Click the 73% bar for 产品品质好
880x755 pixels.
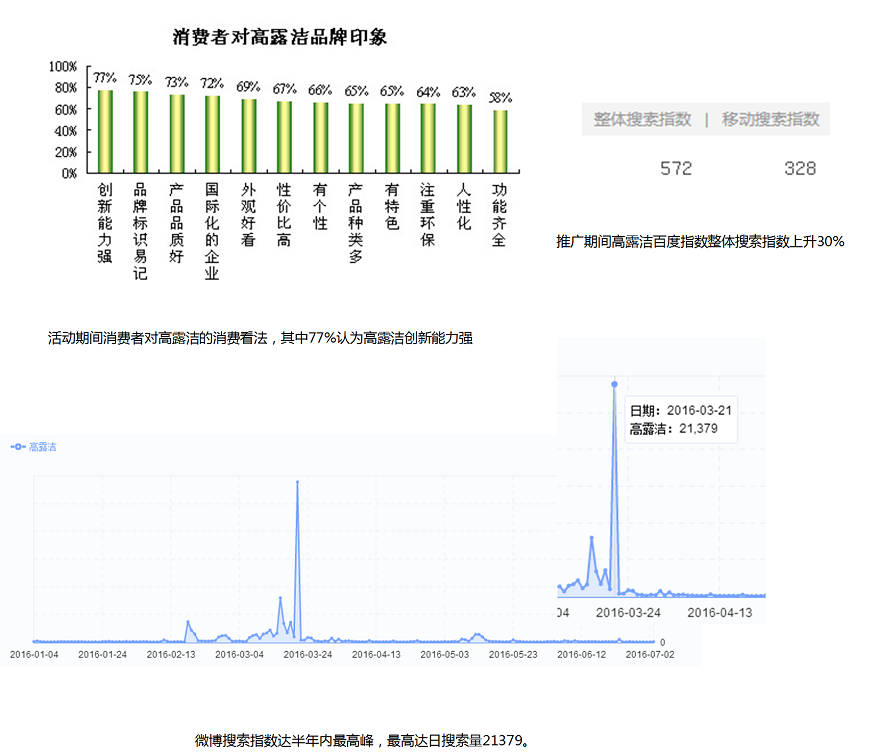coord(177,134)
